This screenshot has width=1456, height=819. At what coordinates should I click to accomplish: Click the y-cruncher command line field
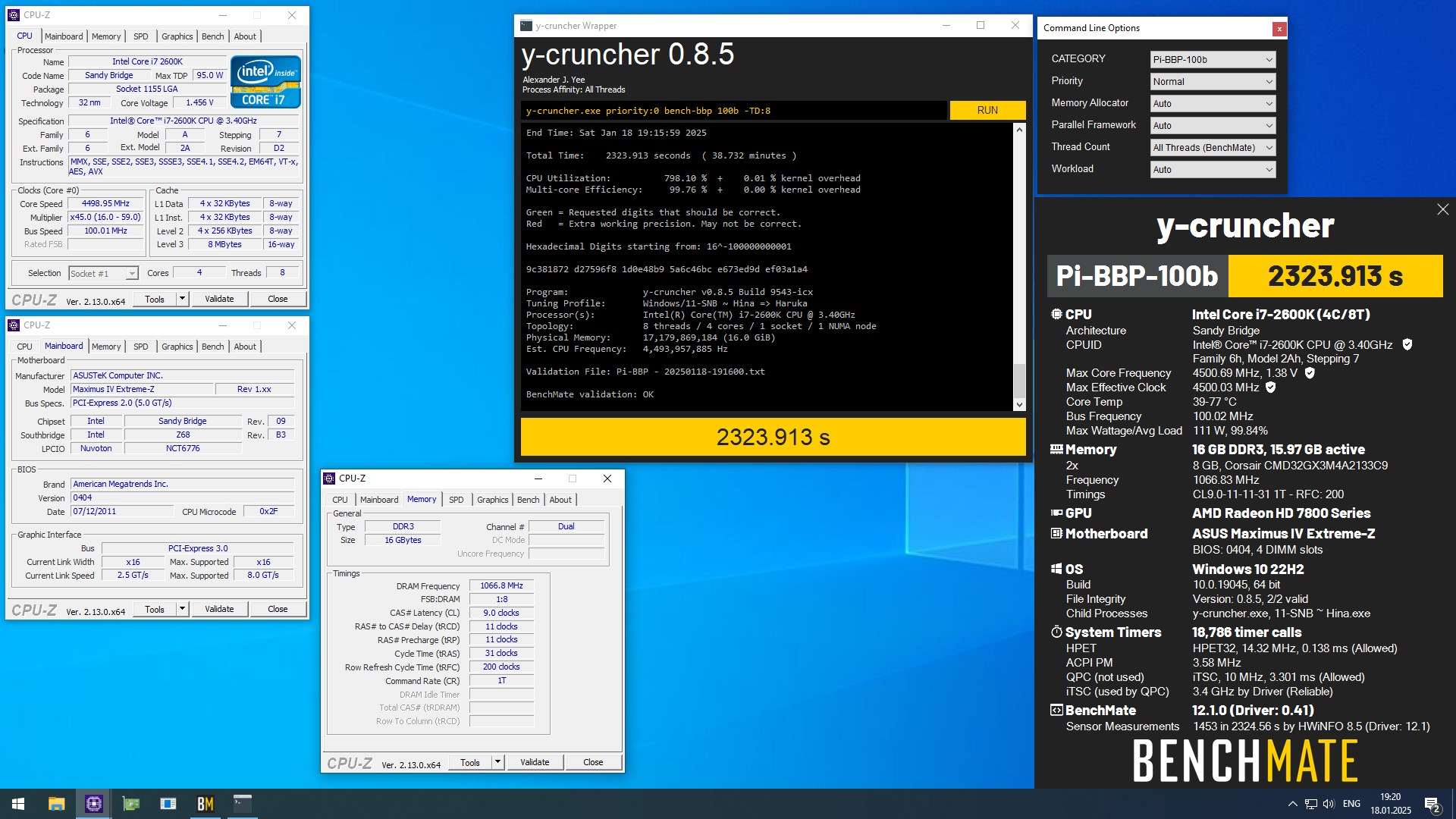[734, 111]
